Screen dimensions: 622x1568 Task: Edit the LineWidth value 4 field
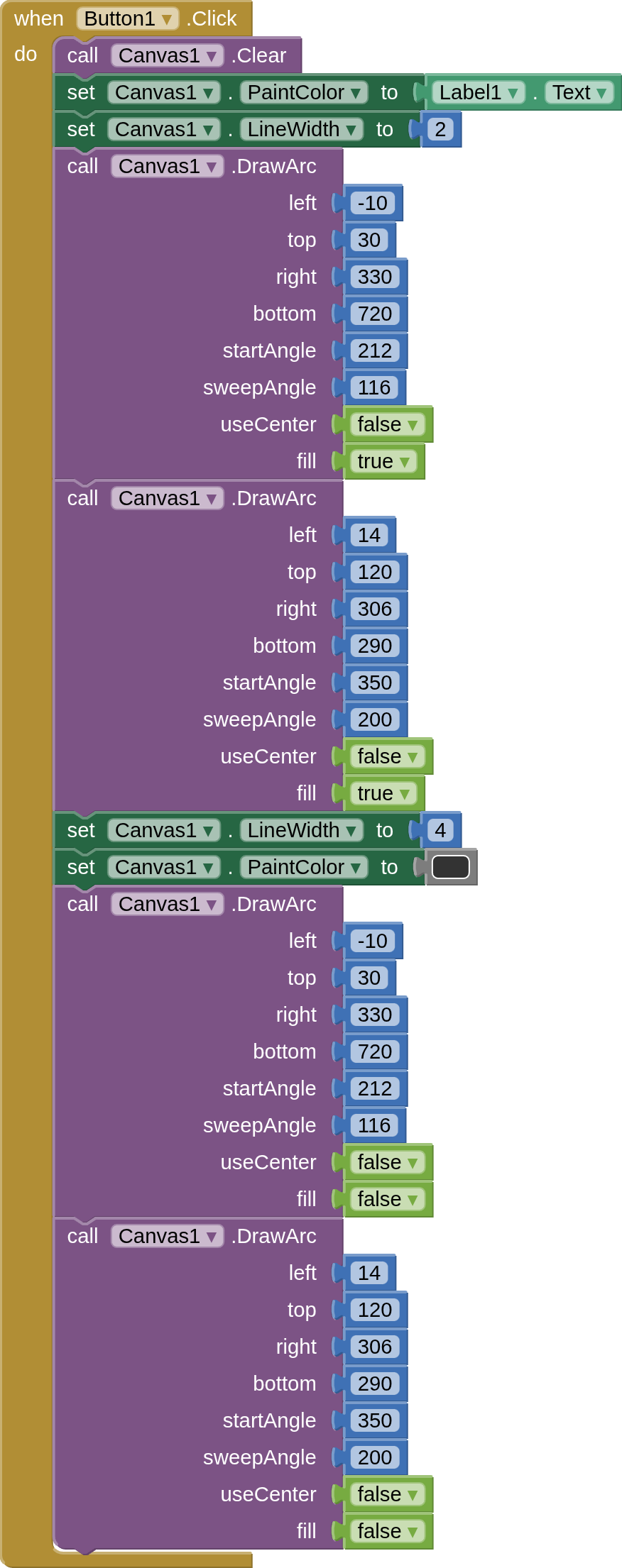coord(440,830)
